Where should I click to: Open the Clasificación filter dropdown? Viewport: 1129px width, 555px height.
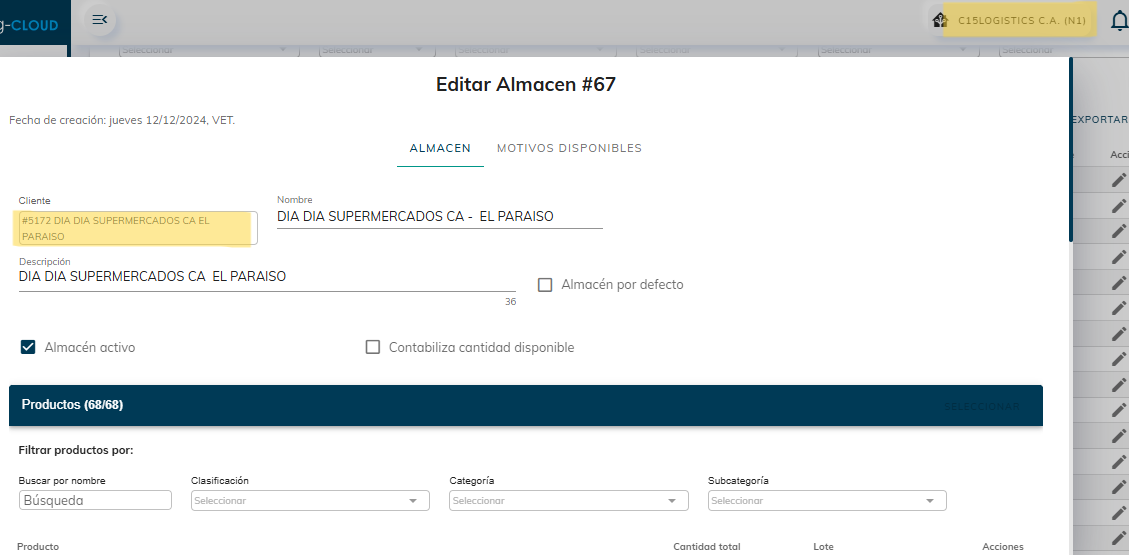click(x=310, y=500)
